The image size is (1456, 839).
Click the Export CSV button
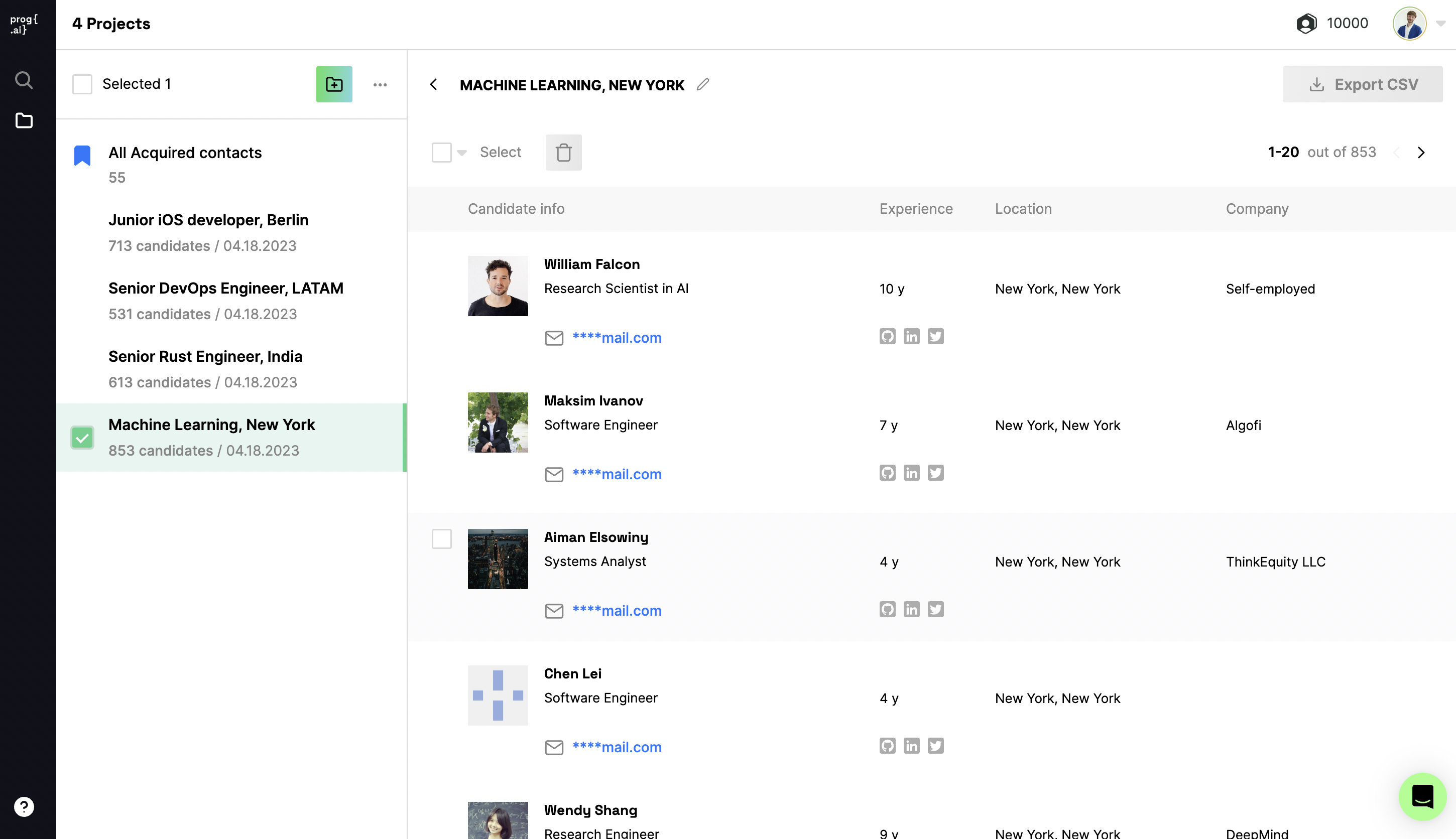pos(1362,85)
